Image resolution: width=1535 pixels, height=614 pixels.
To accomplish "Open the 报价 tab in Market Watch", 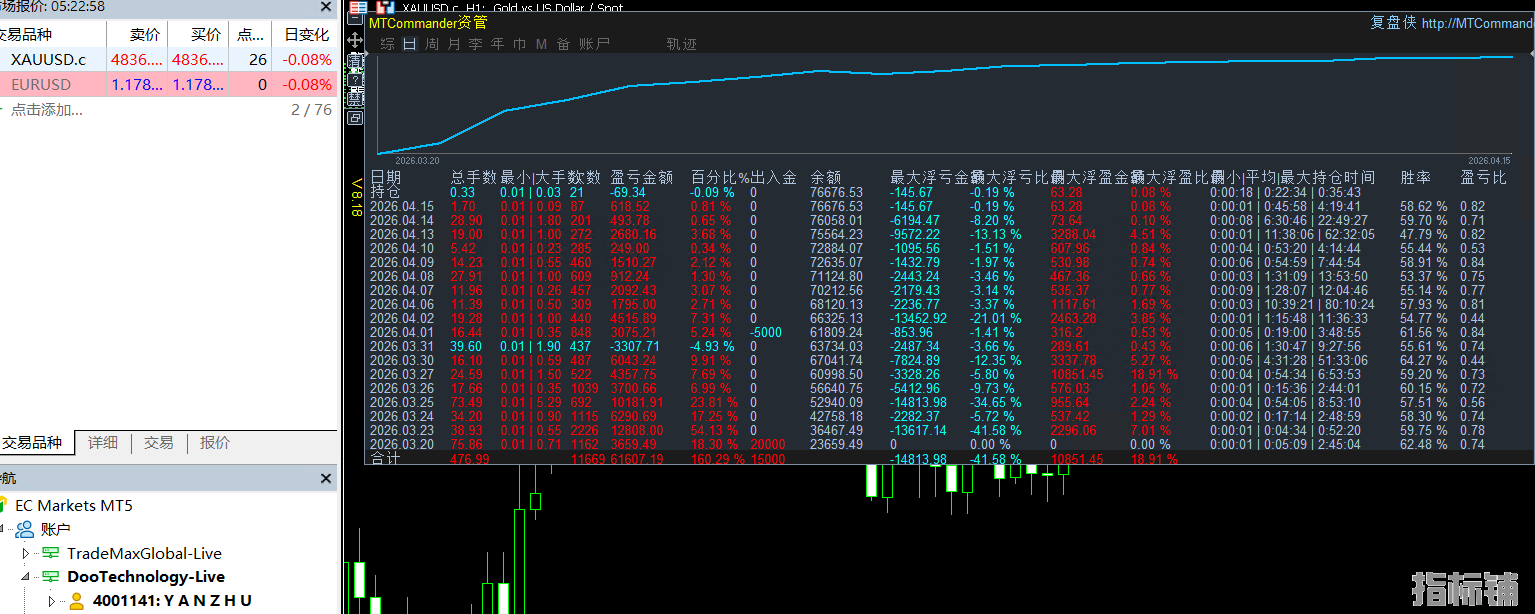I will click(x=214, y=442).
